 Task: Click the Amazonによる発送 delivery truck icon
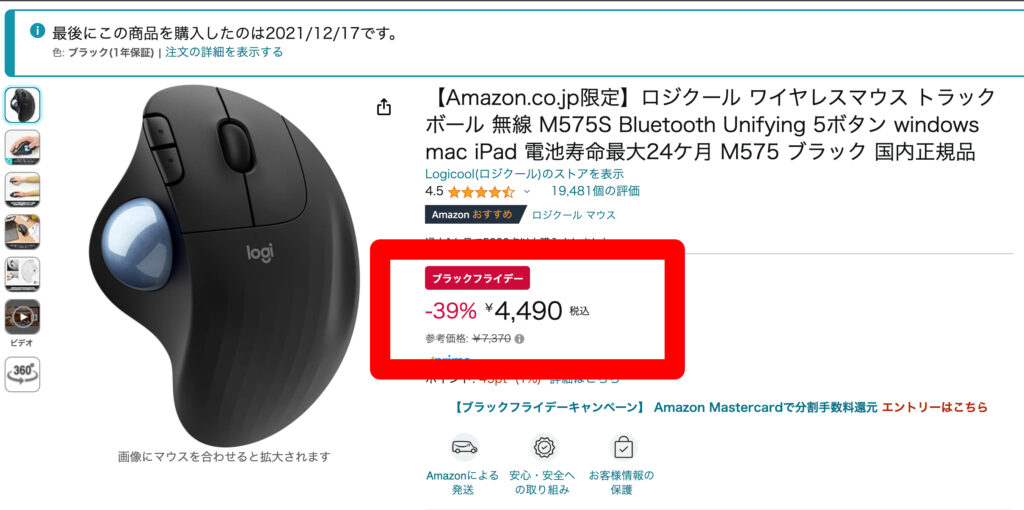464,447
